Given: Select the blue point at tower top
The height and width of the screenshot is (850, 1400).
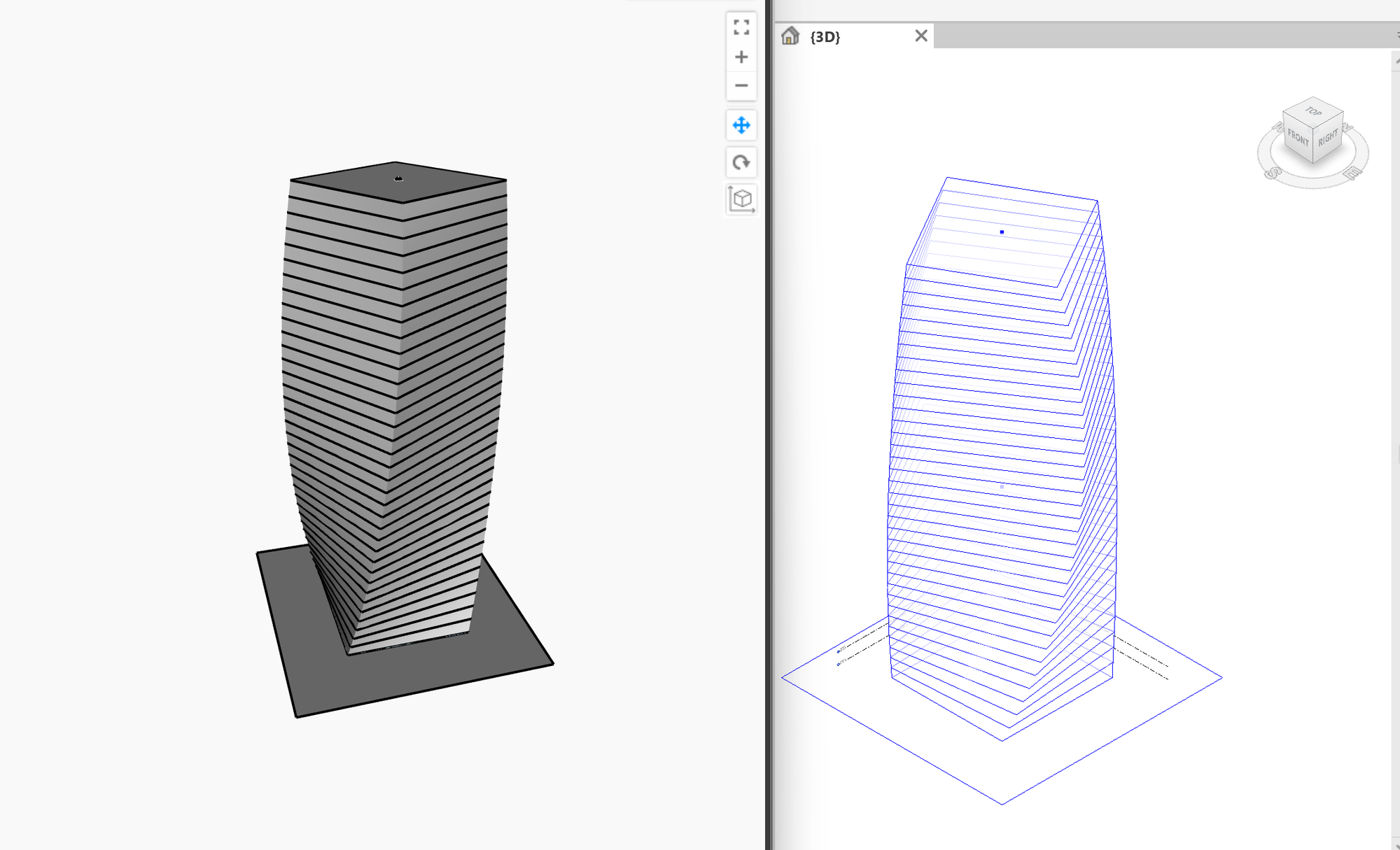Looking at the screenshot, I should pos(1002,232).
